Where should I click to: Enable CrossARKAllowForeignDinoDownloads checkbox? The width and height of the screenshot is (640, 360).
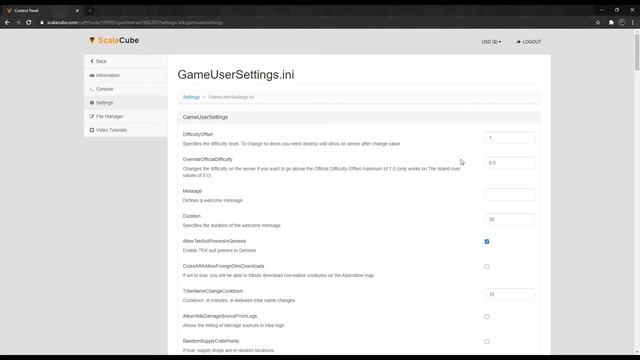click(x=487, y=267)
